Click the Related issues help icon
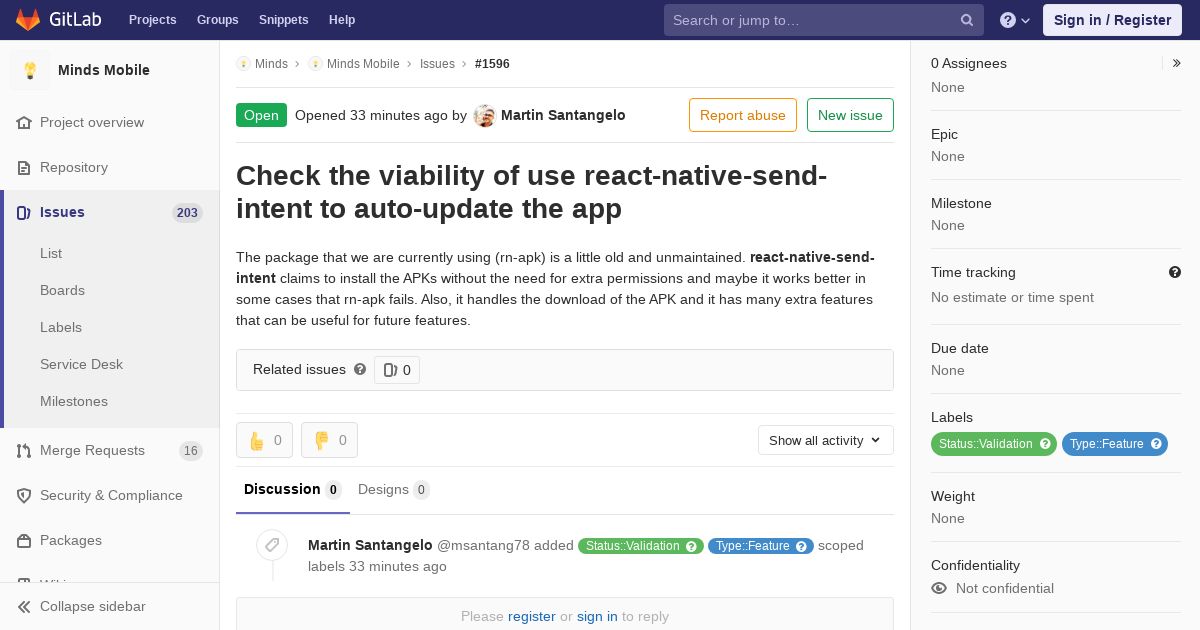Image resolution: width=1200 pixels, height=630 pixels. point(360,369)
